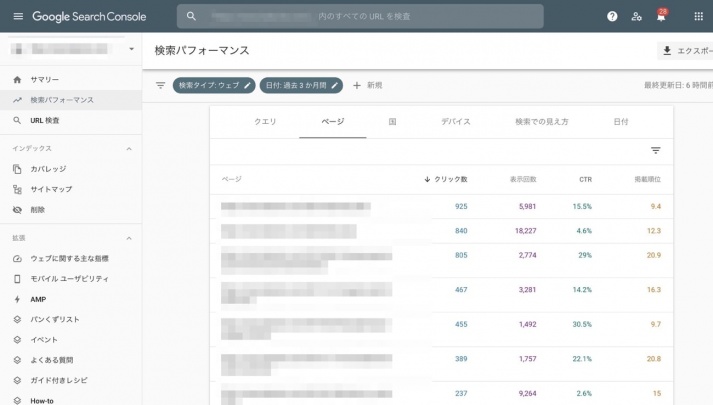This screenshot has width=713, height=405.
Task: Open イベント report
Action: pyautogui.click(x=44, y=340)
